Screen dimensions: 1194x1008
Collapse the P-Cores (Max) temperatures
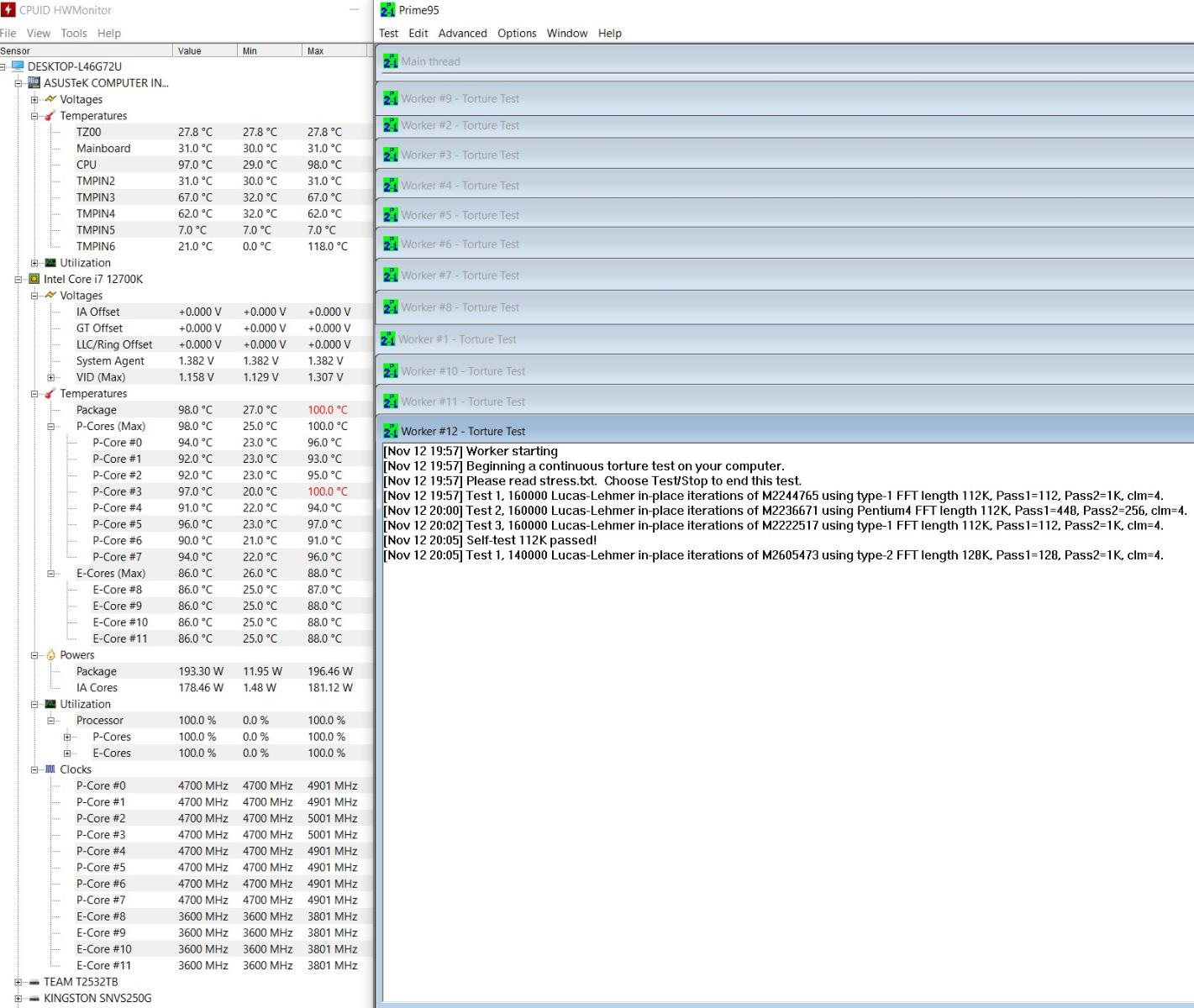pyautogui.click(x=50, y=427)
